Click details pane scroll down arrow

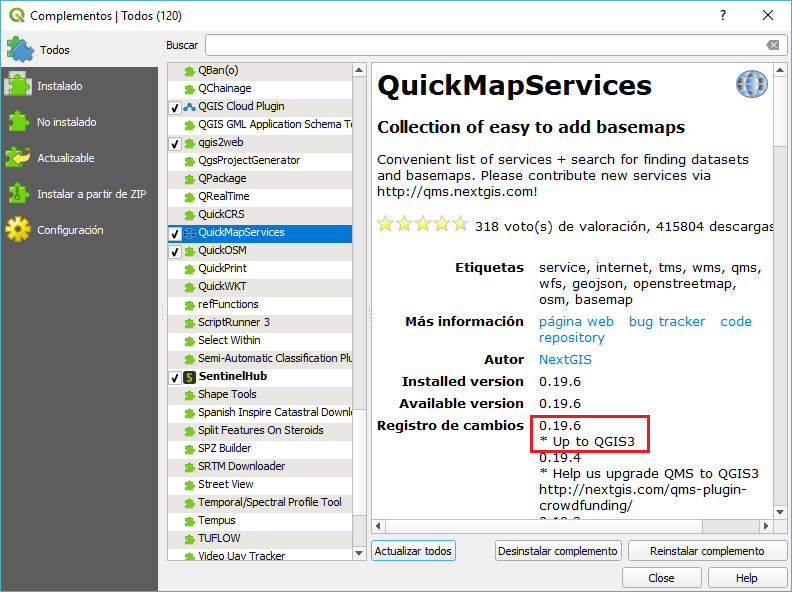(x=780, y=512)
